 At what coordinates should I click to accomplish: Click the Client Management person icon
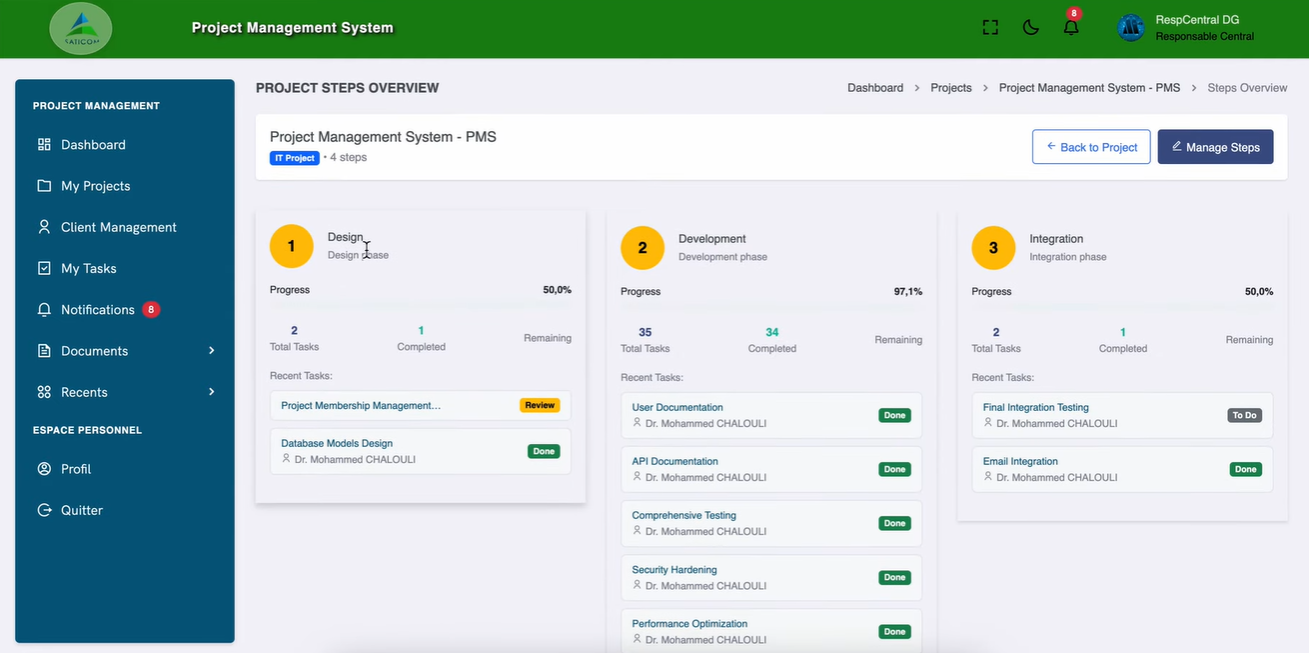44,227
